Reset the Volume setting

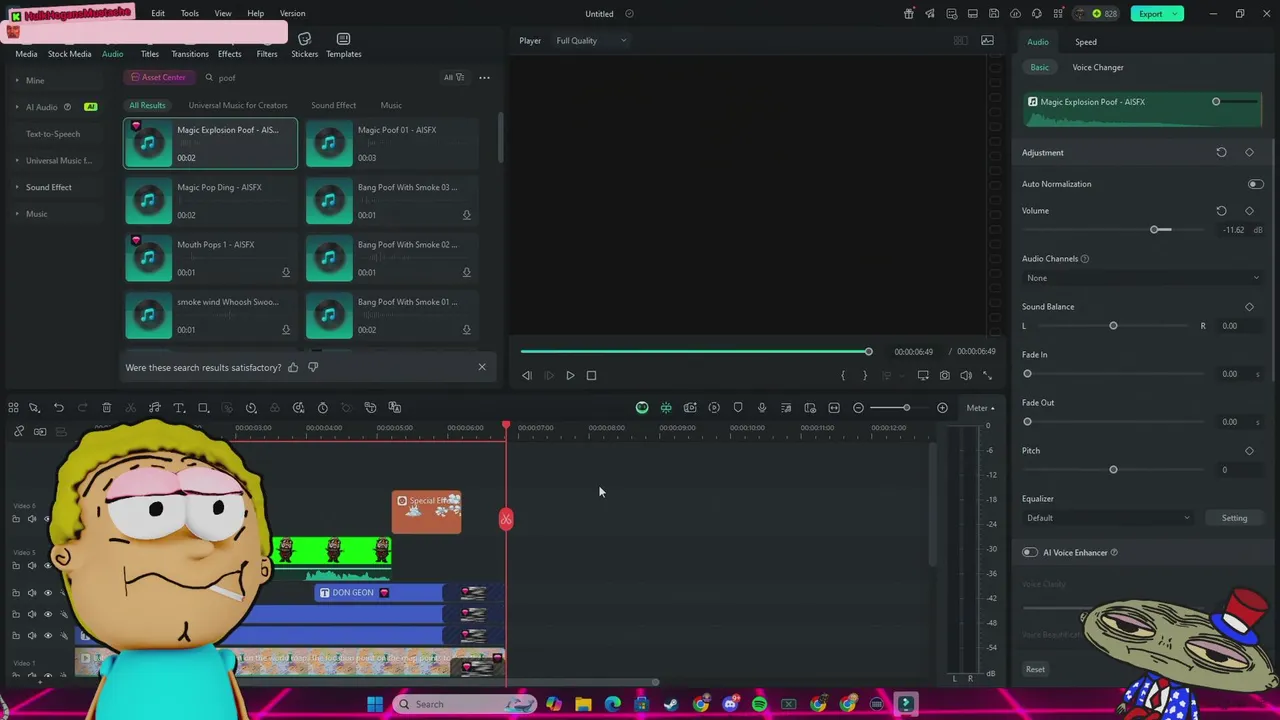[x=1221, y=211]
